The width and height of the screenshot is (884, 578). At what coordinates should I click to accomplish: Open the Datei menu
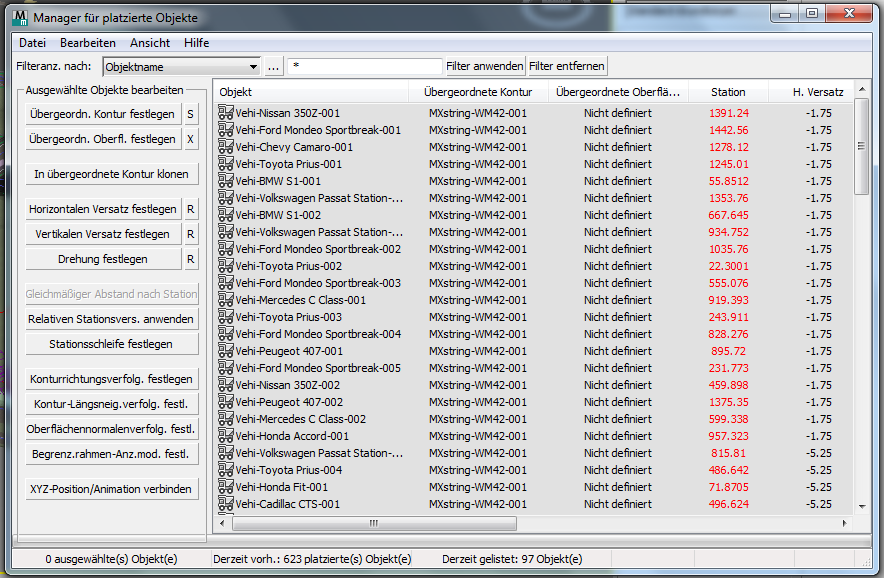pyautogui.click(x=32, y=43)
